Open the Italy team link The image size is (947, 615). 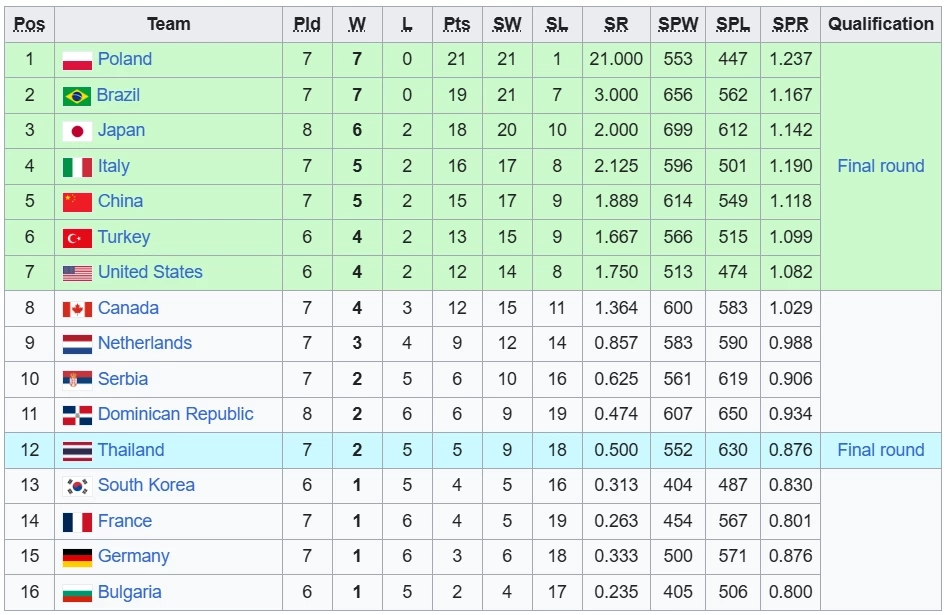click(x=113, y=166)
